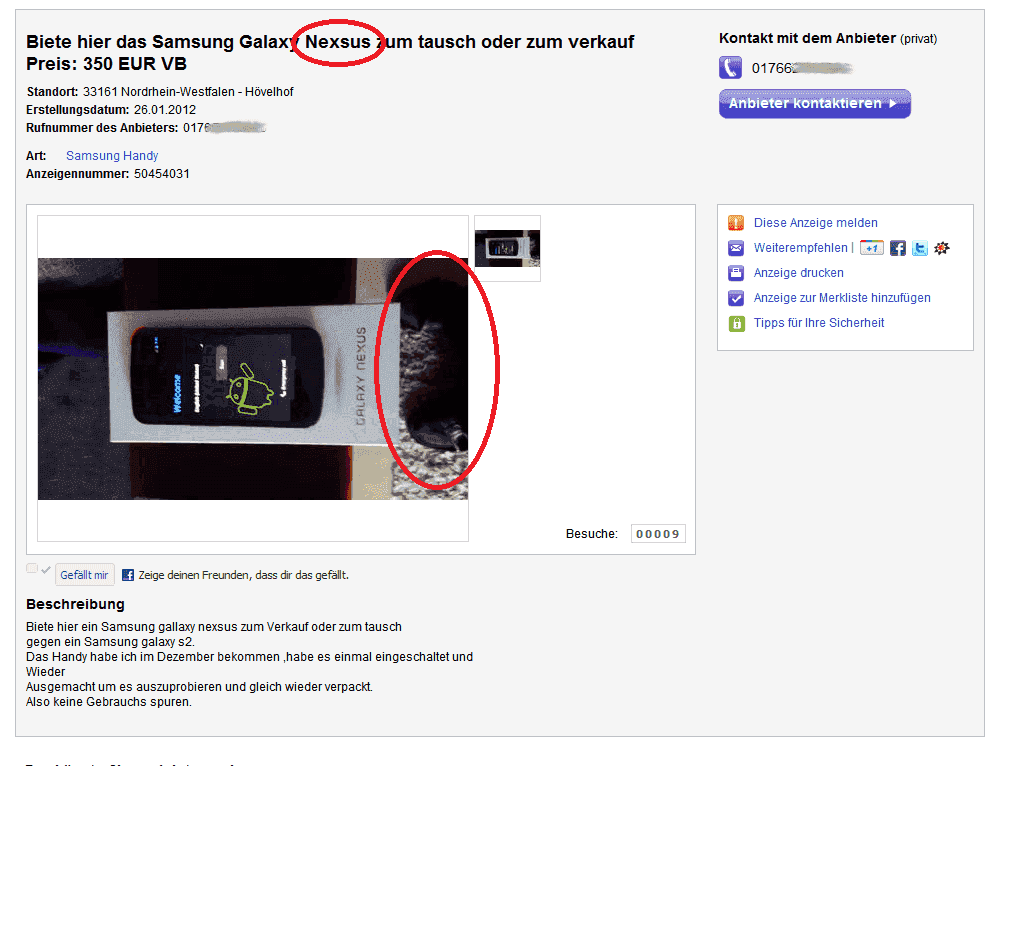This screenshot has height=940, width=1033.
Task: Click the Preis: 350 EUR VB heading
Action: pyautogui.click(x=106, y=64)
